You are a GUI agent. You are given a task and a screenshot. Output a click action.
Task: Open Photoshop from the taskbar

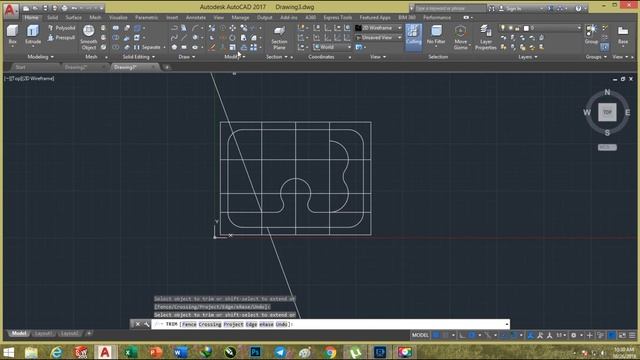tap(256, 352)
